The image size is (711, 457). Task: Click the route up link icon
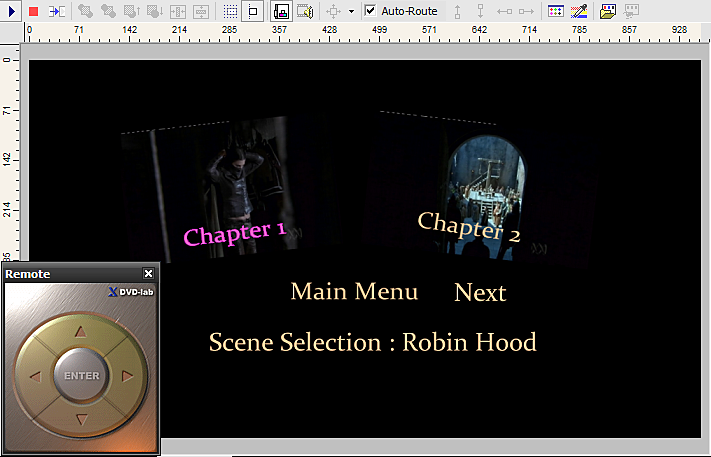tap(458, 11)
